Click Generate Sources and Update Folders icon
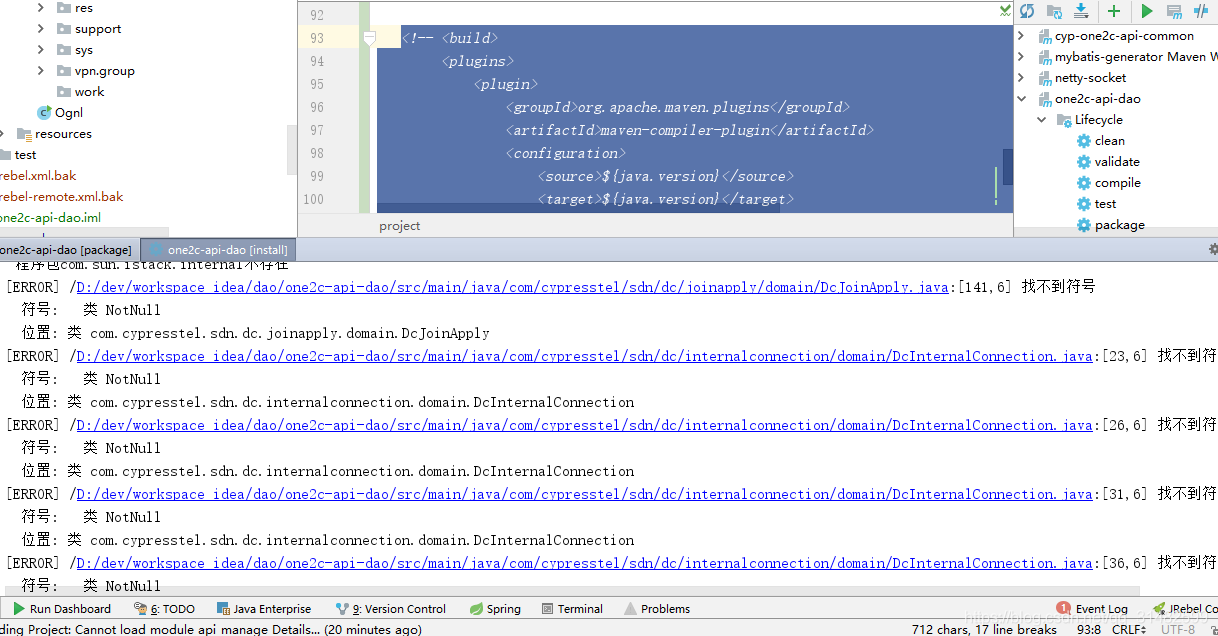The height and width of the screenshot is (636, 1218). (1054, 11)
